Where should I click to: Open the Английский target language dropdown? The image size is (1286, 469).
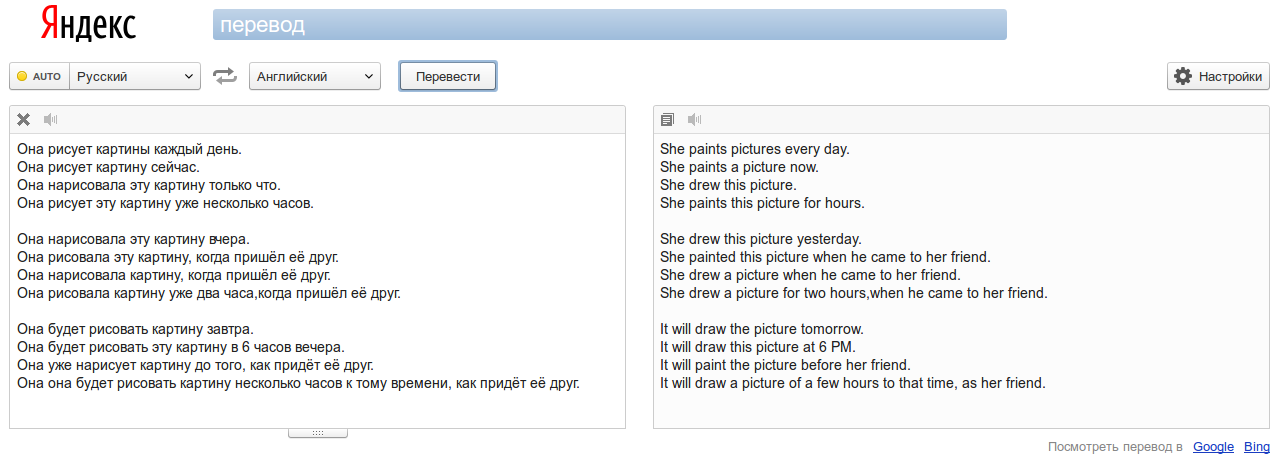315,76
